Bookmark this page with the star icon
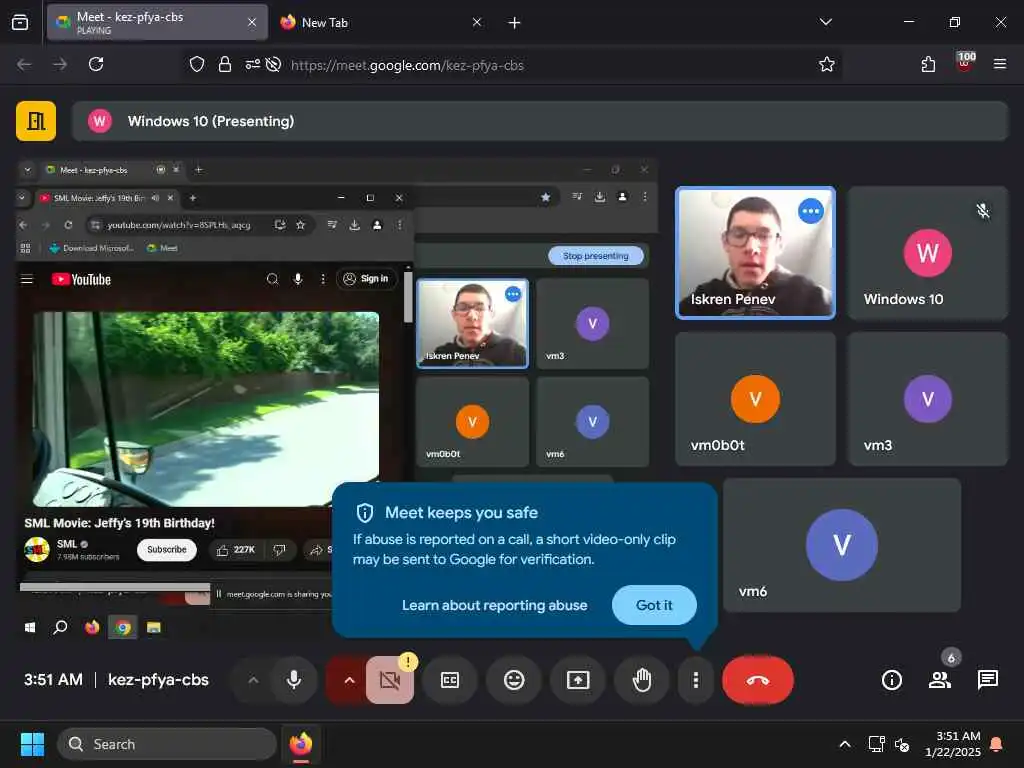Image resolution: width=1024 pixels, height=768 pixels. (827, 64)
